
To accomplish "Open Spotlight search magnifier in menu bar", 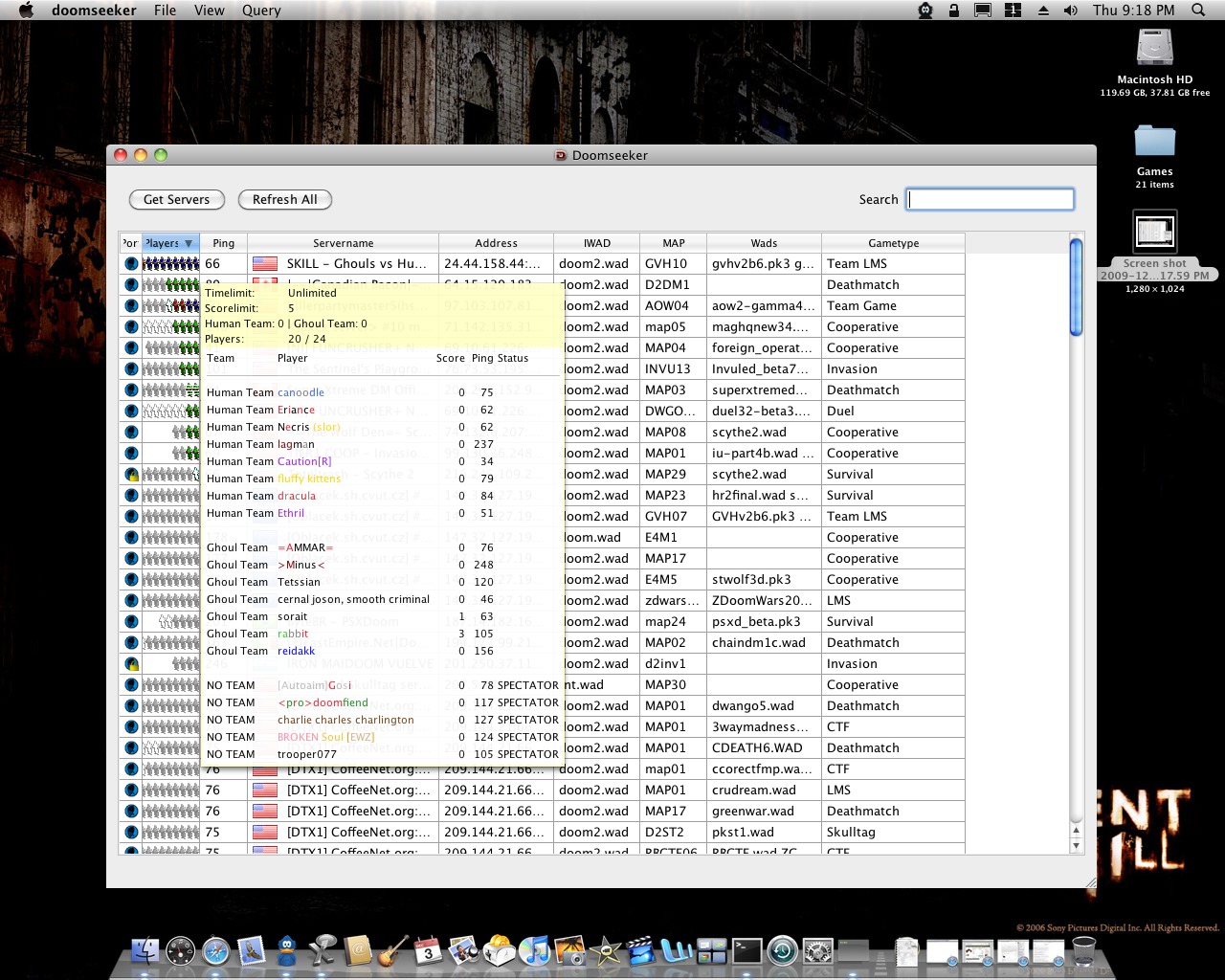I will tap(1198, 11).
